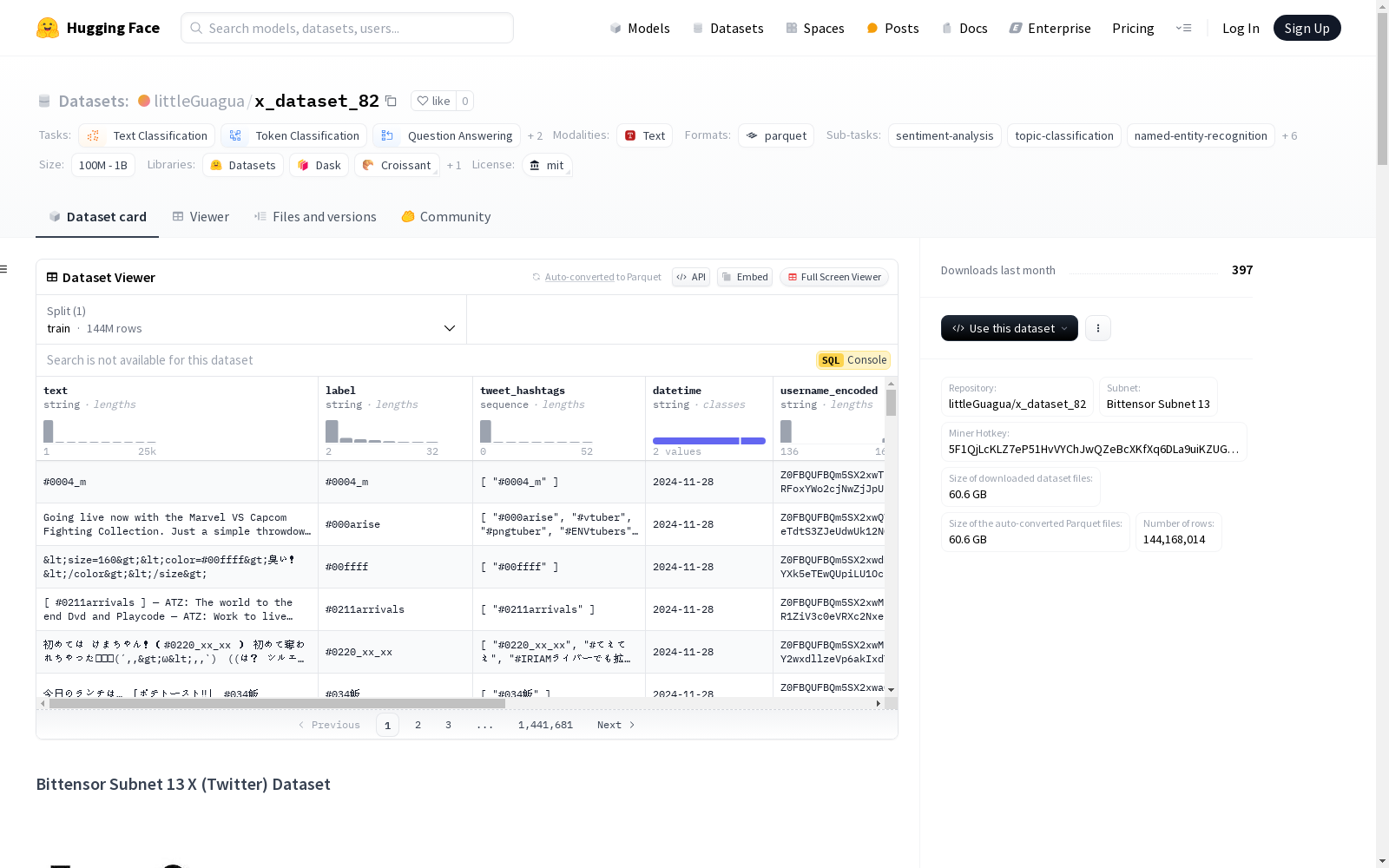Go to the Pricing page
The height and width of the screenshot is (868, 1389).
coord(1133,29)
